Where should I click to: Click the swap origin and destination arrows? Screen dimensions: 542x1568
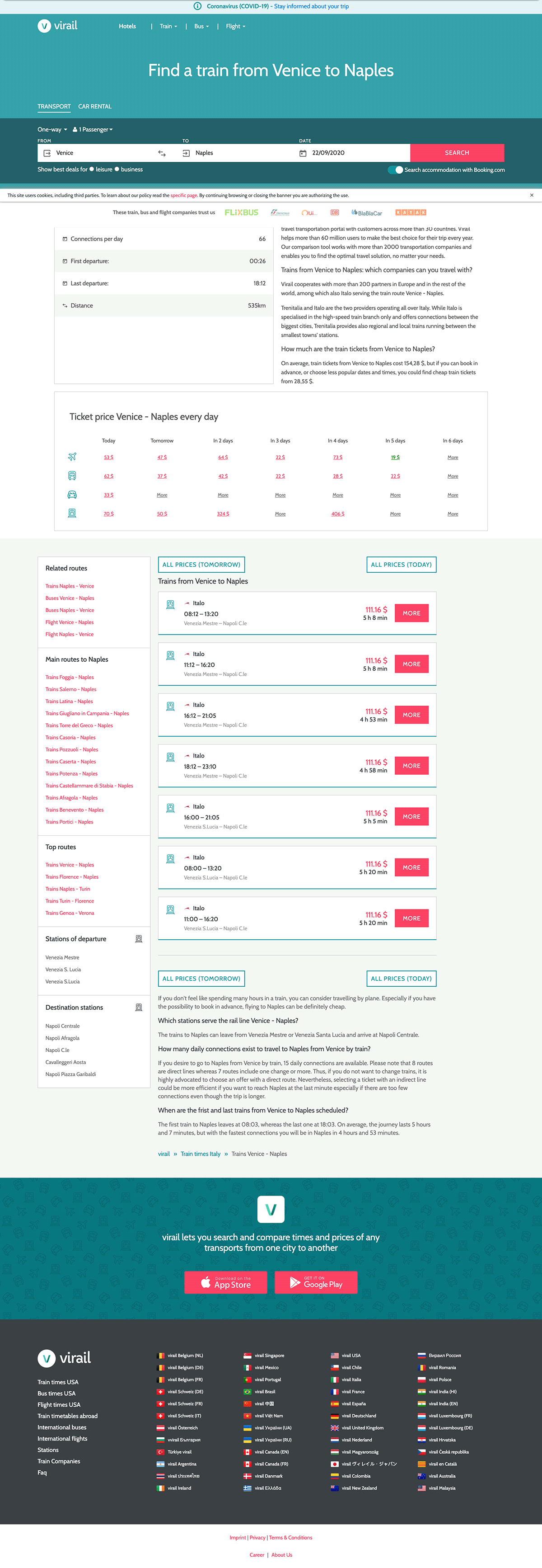[162, 153]
